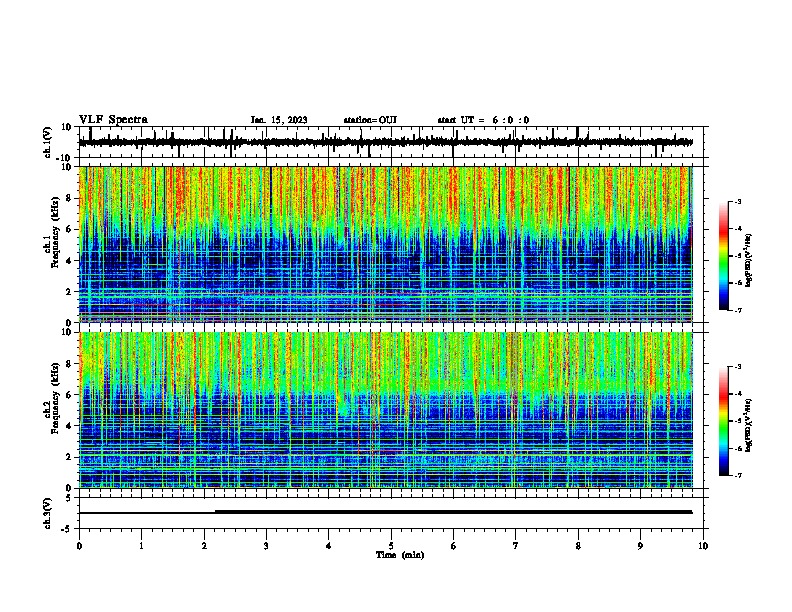Click the "Time (min)" axis label
Viewport: 792px width, 612px height.
pyautogui.click(x=400, y=555)
